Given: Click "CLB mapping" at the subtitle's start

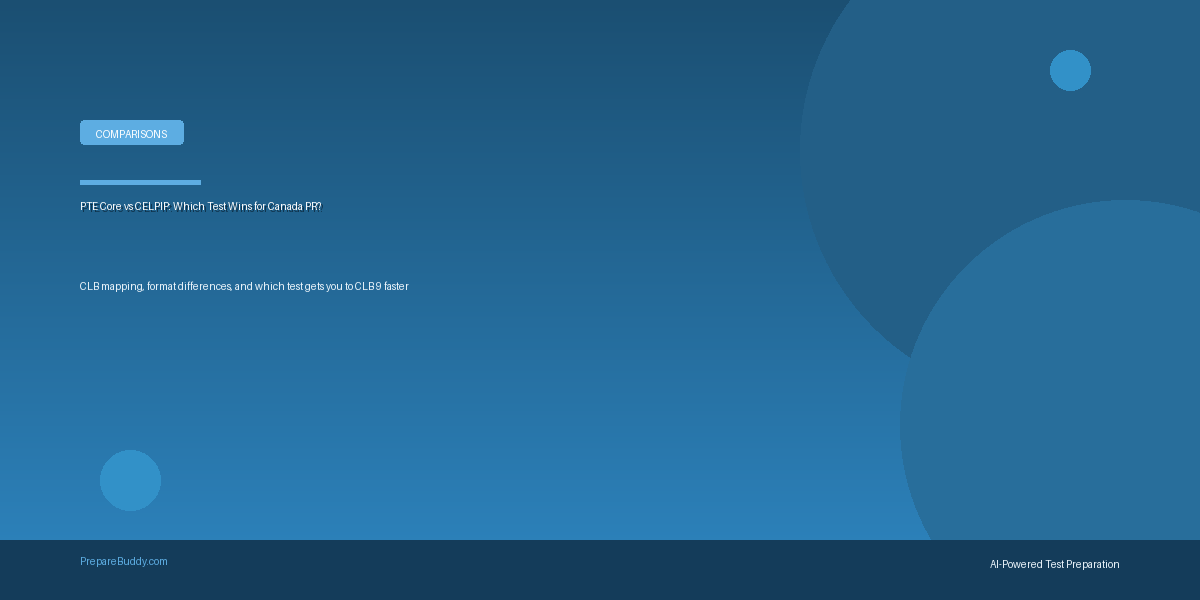Looking at the screenshot, I should pos(110,287).
